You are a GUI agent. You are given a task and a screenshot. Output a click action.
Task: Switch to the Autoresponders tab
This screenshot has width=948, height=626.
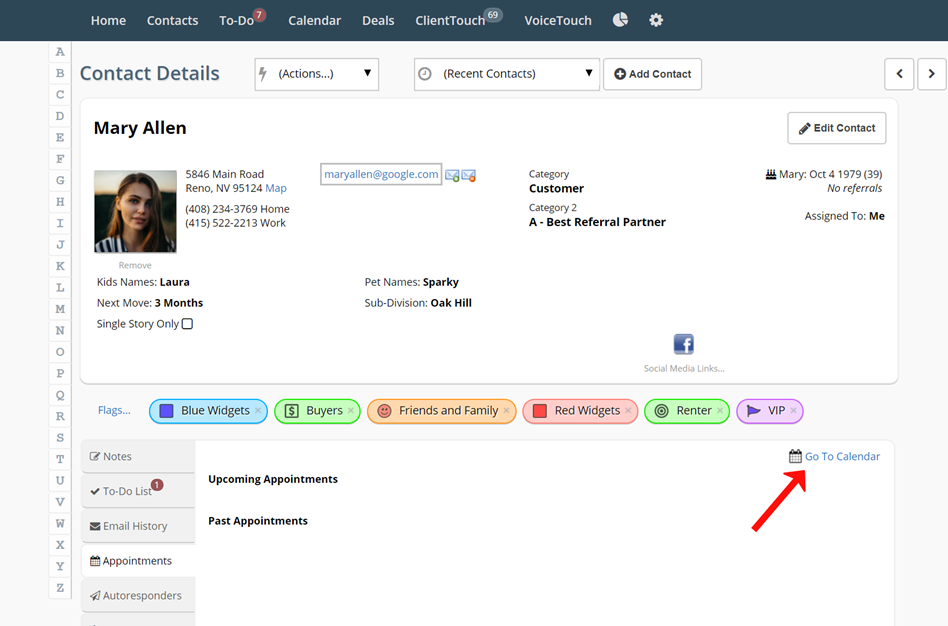coord(138,596)
